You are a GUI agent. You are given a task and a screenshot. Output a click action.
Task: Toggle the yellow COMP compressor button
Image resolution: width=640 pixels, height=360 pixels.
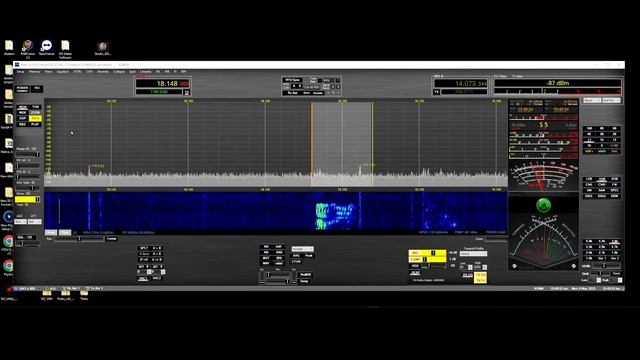click(x=415, y=260)
